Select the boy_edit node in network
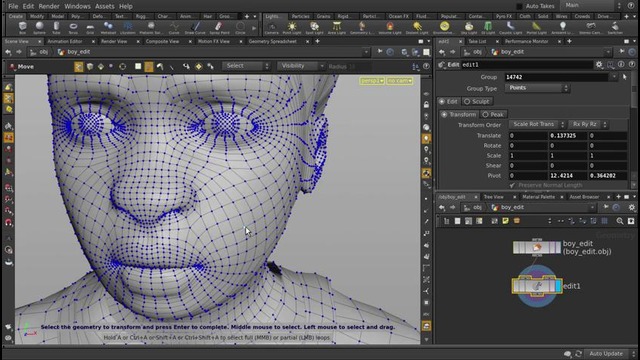 (537, 247)
